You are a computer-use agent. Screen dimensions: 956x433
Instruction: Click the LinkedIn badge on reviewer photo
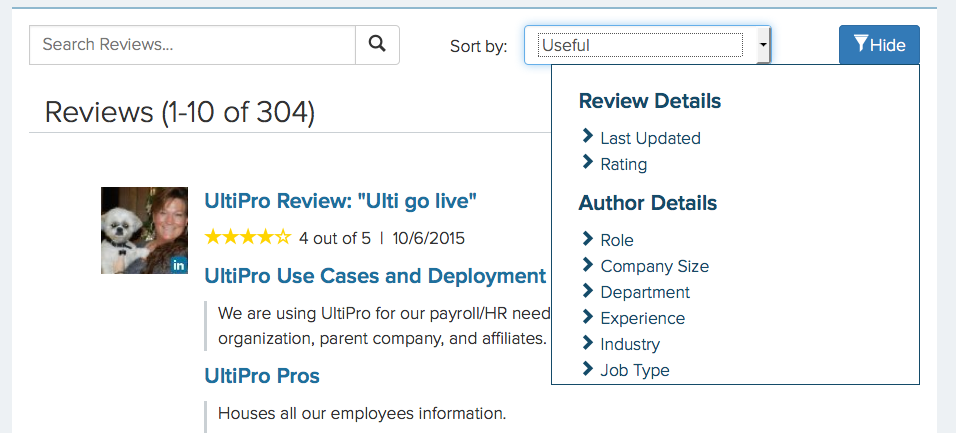pyautogui.click(x=179, y=265)
